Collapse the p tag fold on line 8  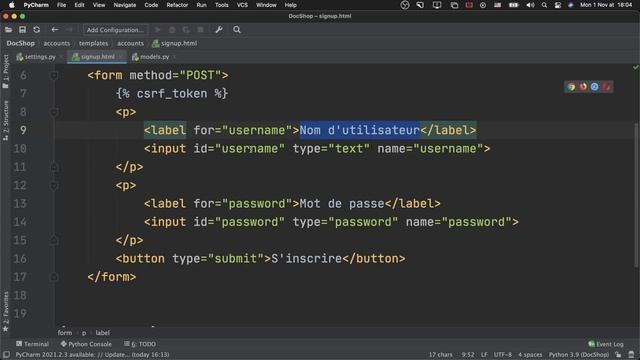(54, 112)
